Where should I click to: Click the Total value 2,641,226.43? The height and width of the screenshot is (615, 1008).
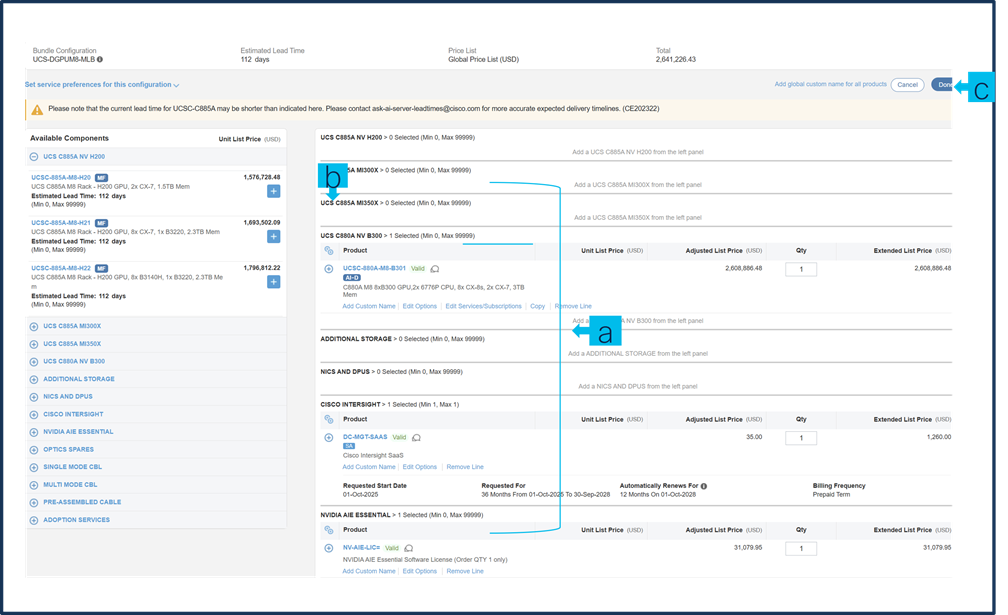676,60
